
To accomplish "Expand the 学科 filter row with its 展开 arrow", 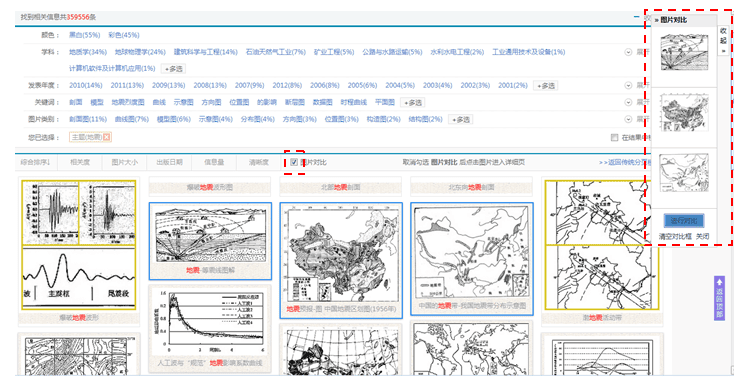I will 628,52.
